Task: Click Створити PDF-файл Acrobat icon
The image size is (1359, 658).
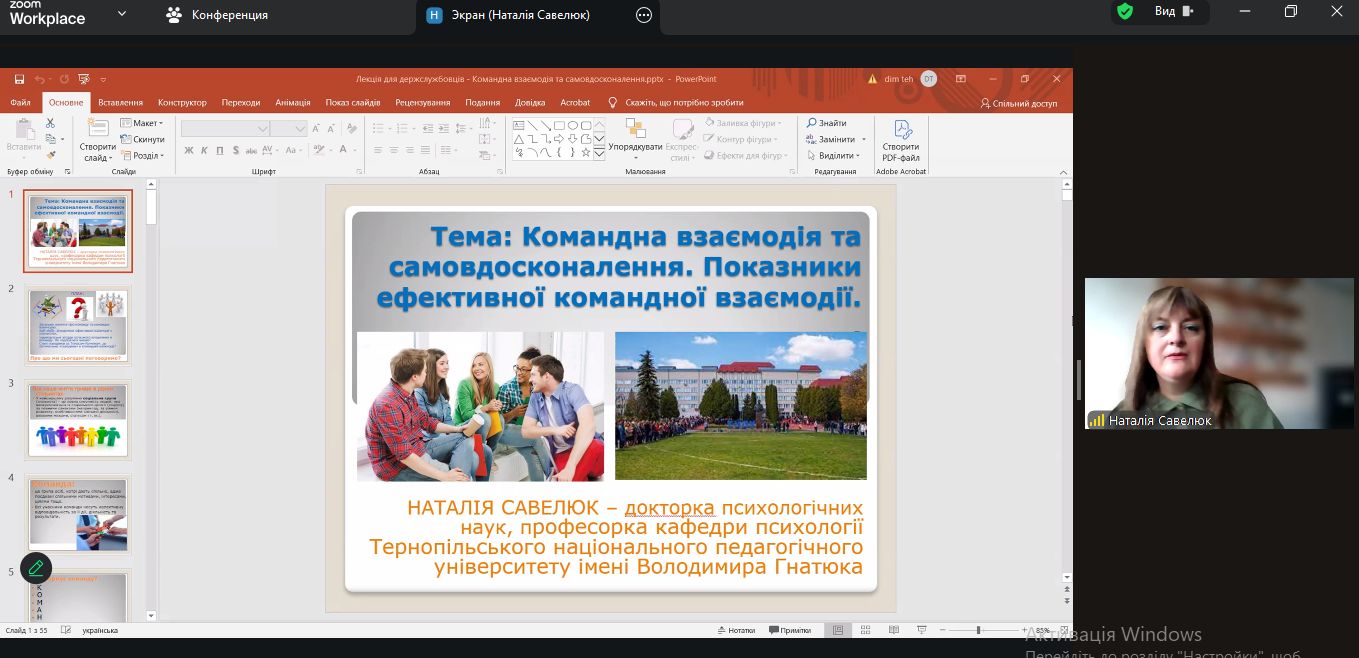Action: coord(901,140)
